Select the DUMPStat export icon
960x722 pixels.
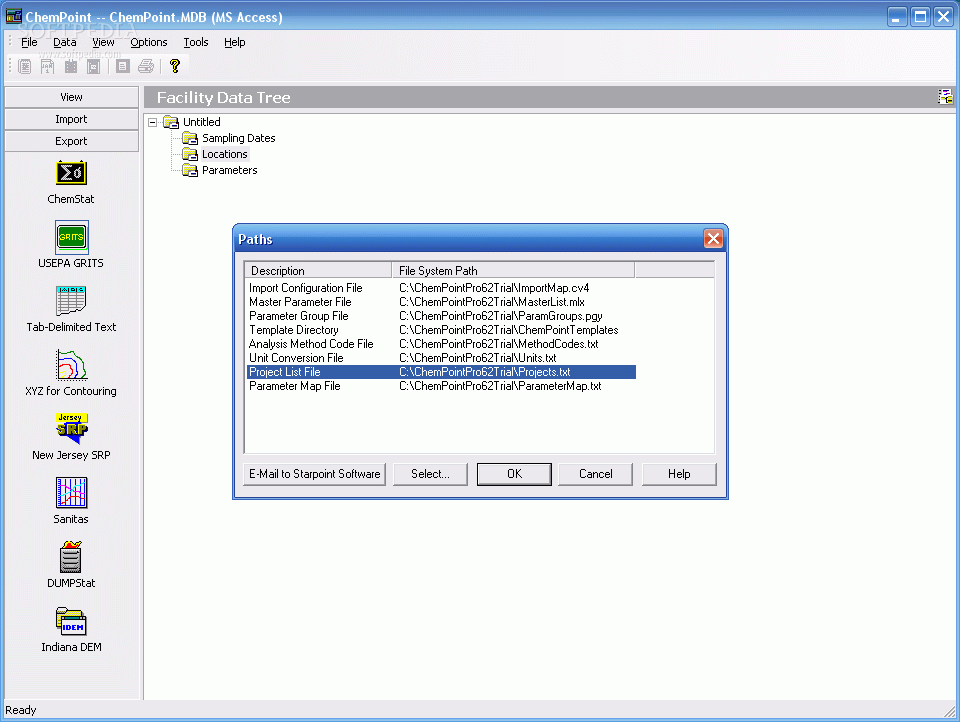point(71,557)
